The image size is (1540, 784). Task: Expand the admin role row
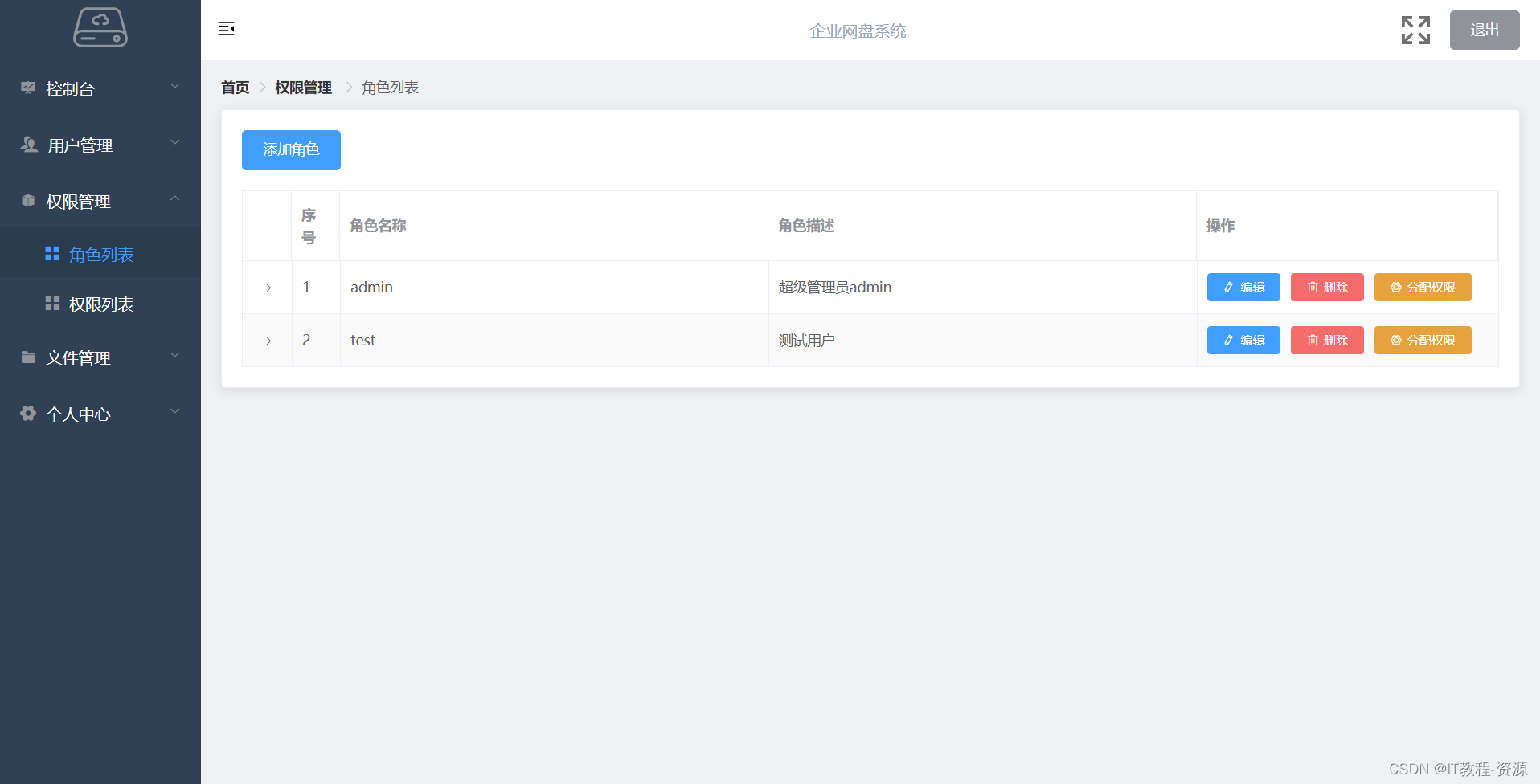[268, 288]
